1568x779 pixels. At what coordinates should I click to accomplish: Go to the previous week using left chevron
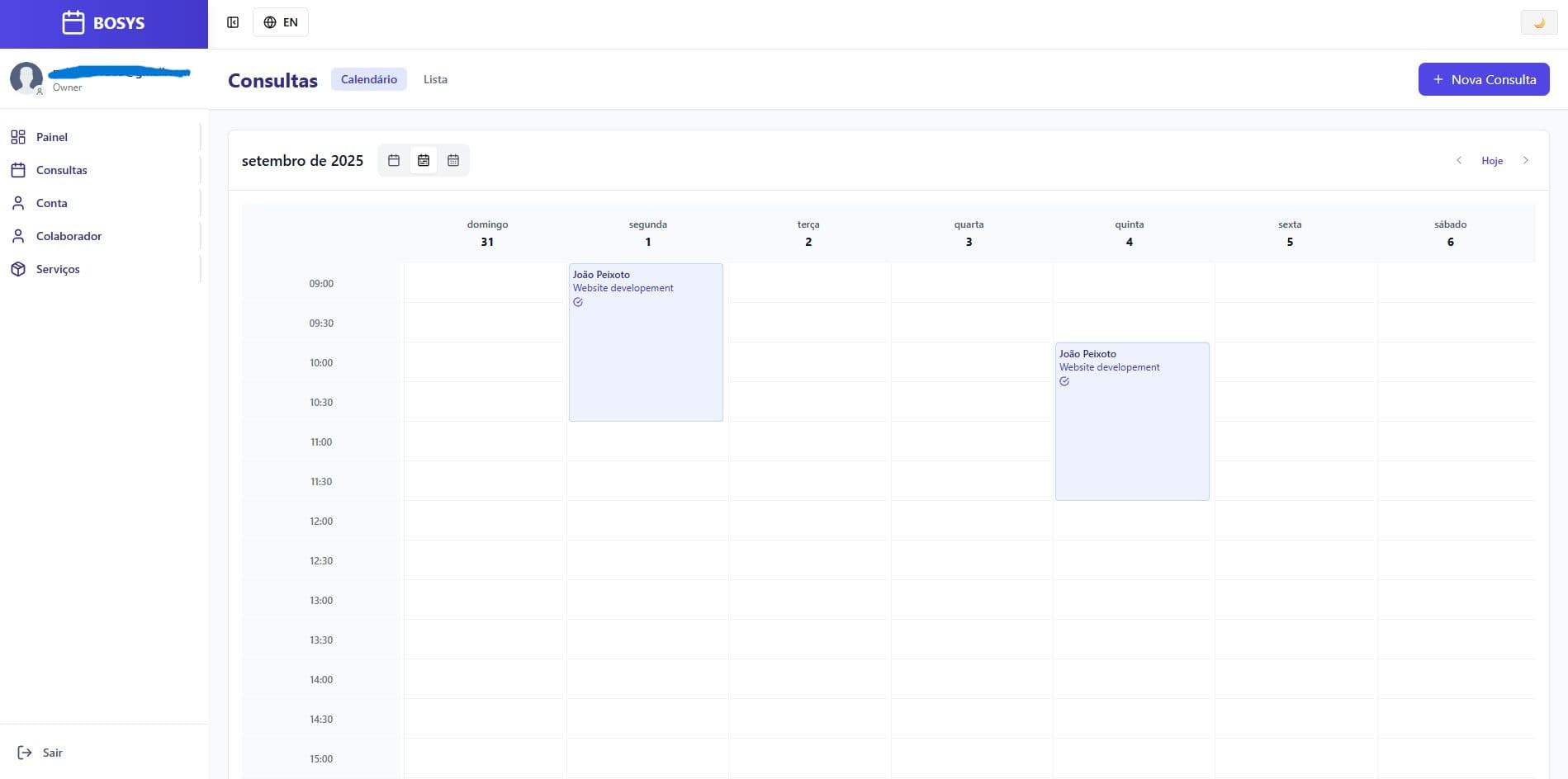[x=1459, y=160]
